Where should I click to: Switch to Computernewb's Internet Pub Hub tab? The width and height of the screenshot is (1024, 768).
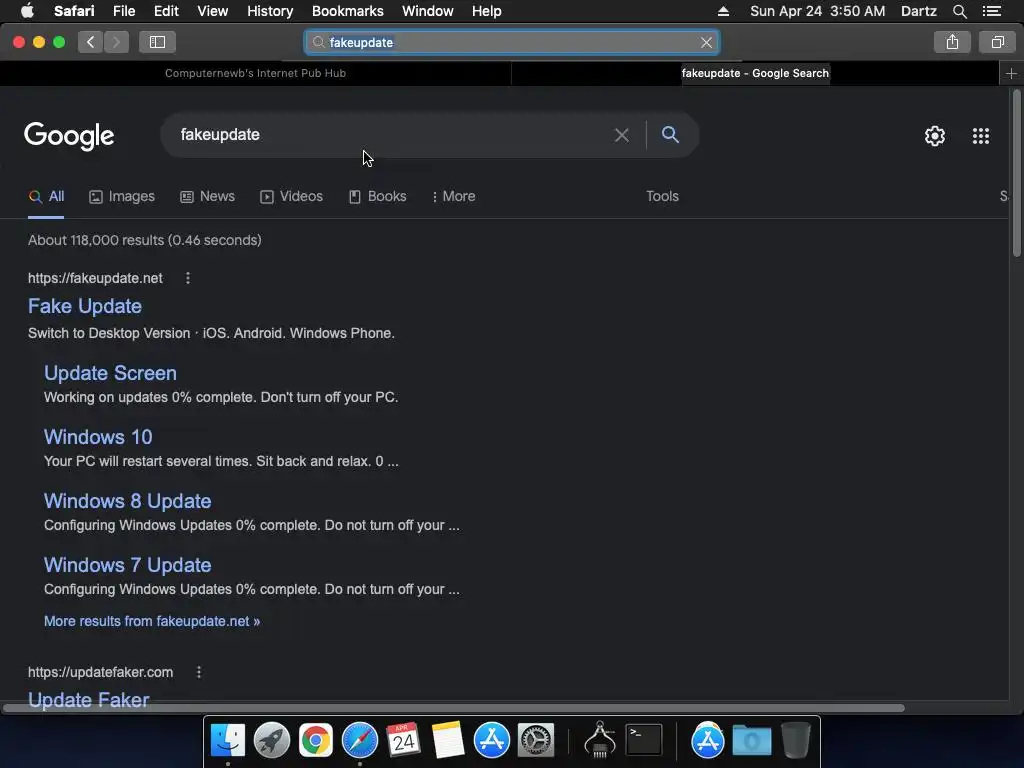point(255,73)
